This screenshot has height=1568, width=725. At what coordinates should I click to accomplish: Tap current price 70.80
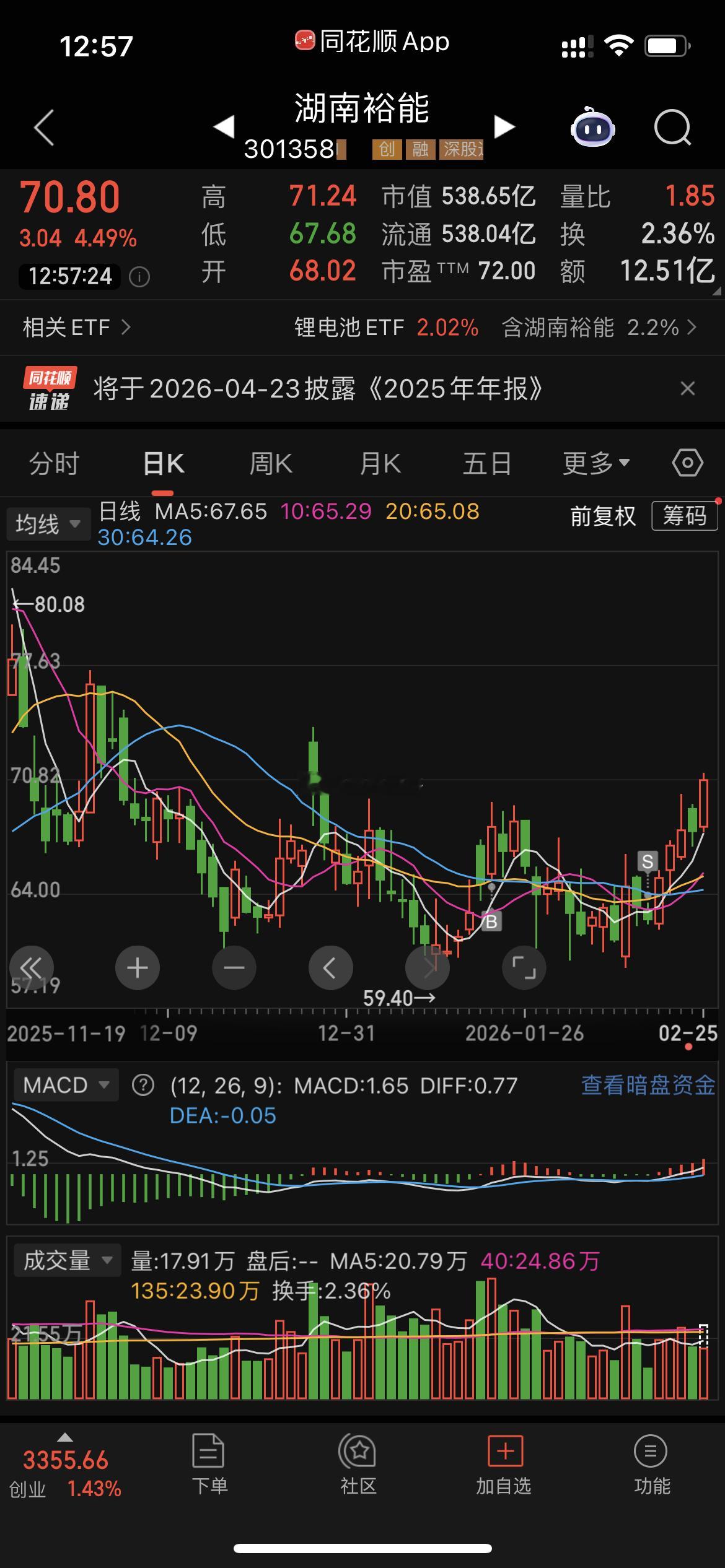point(69,197)
